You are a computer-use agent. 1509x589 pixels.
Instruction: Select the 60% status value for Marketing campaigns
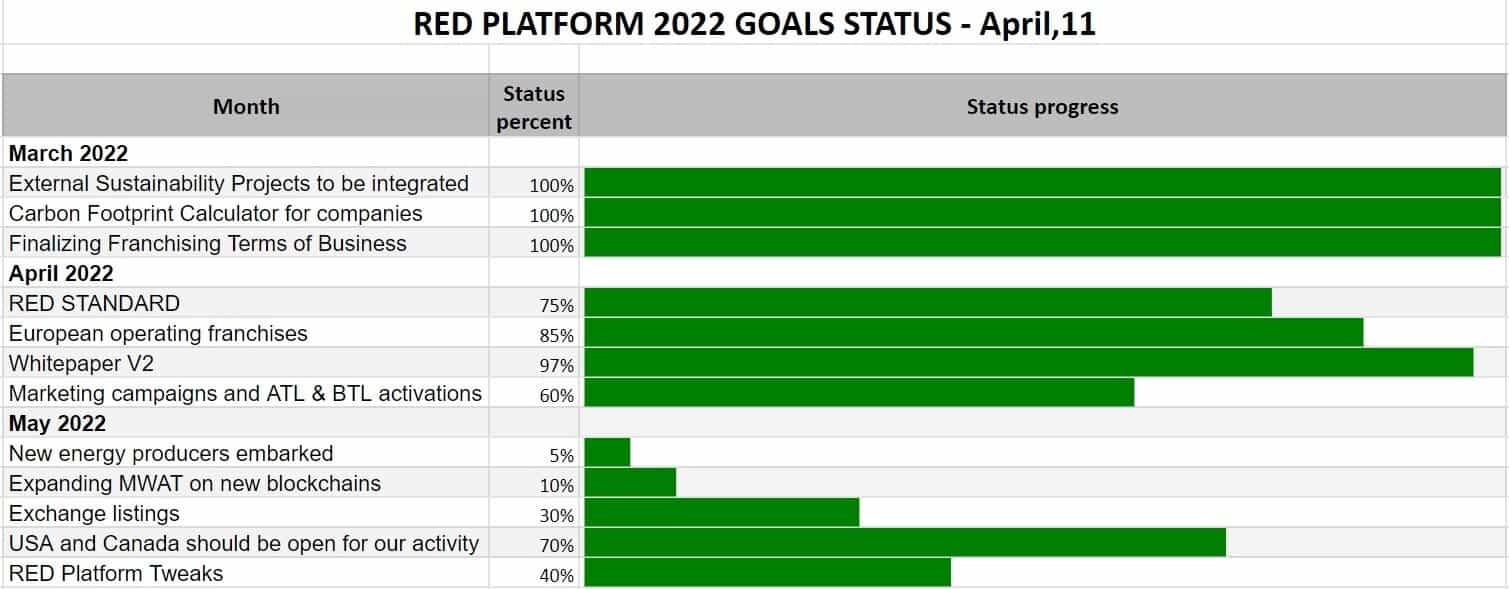click(556, 396)
